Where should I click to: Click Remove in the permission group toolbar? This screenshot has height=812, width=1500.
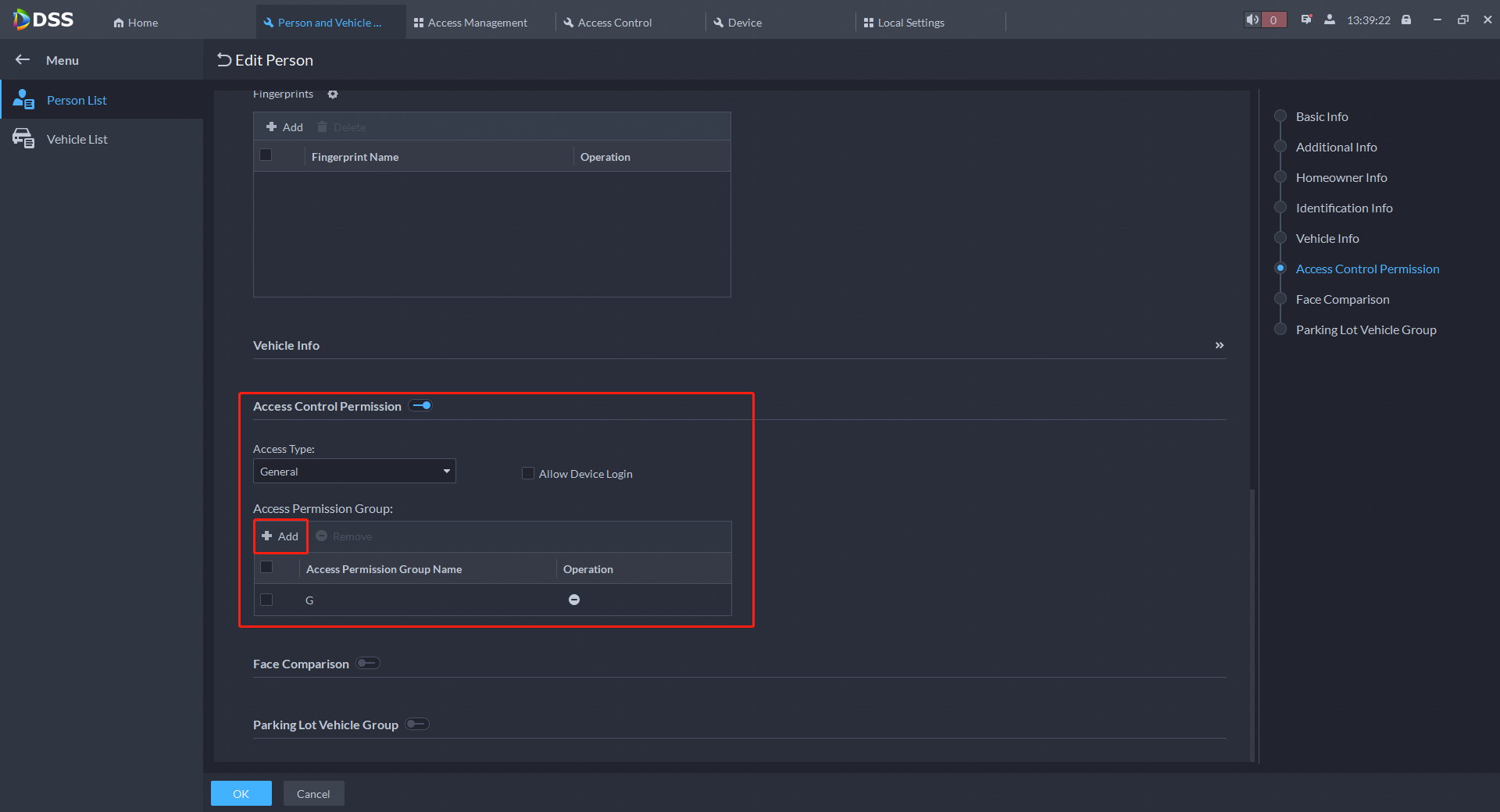pos(344,536)
